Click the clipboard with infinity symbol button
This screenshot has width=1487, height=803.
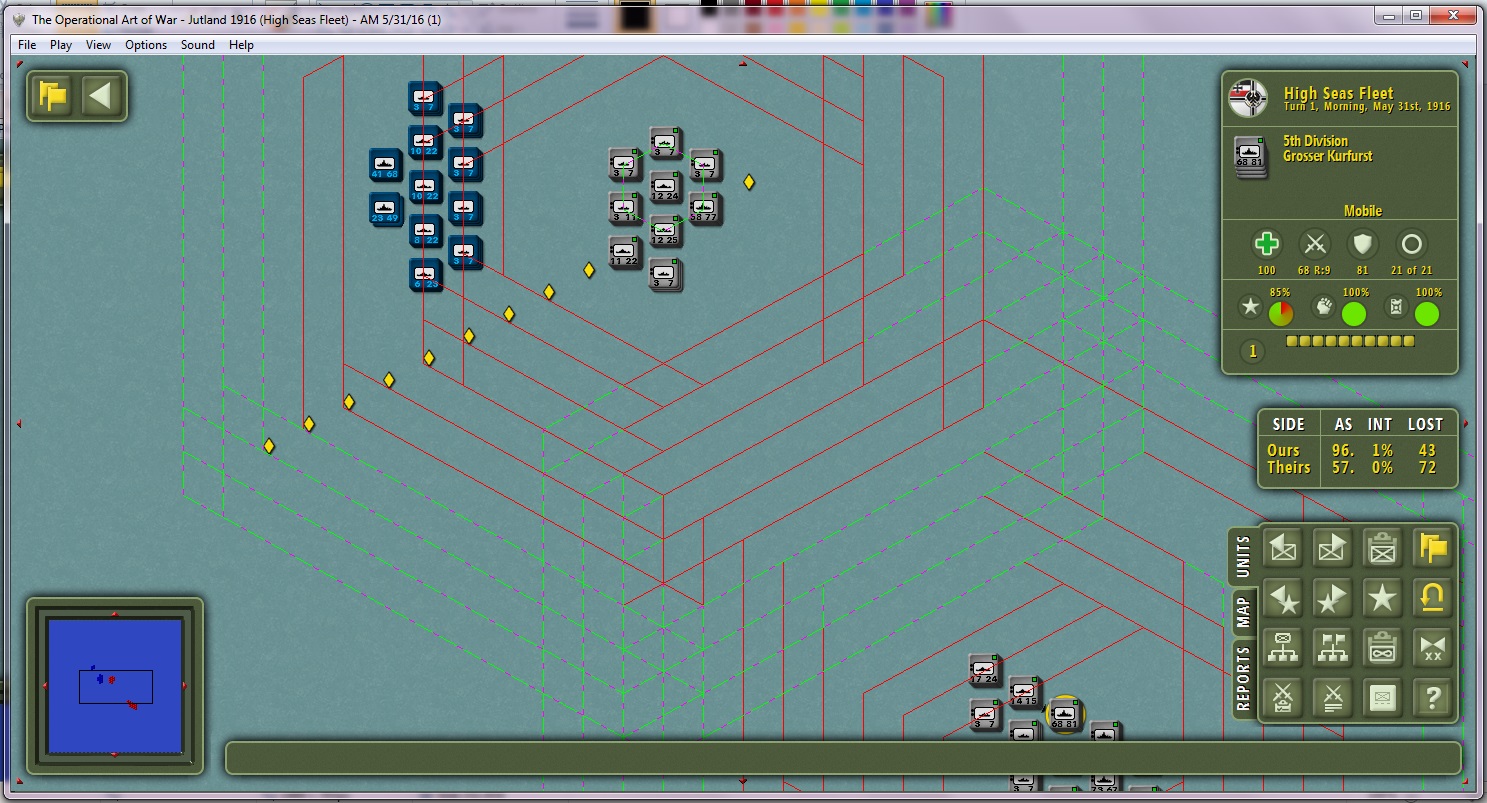click(x=1383, y=648)
